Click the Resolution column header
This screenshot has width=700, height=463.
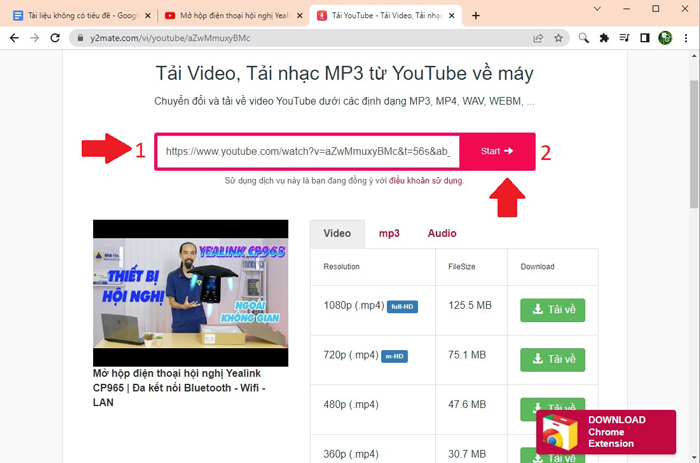342,267
